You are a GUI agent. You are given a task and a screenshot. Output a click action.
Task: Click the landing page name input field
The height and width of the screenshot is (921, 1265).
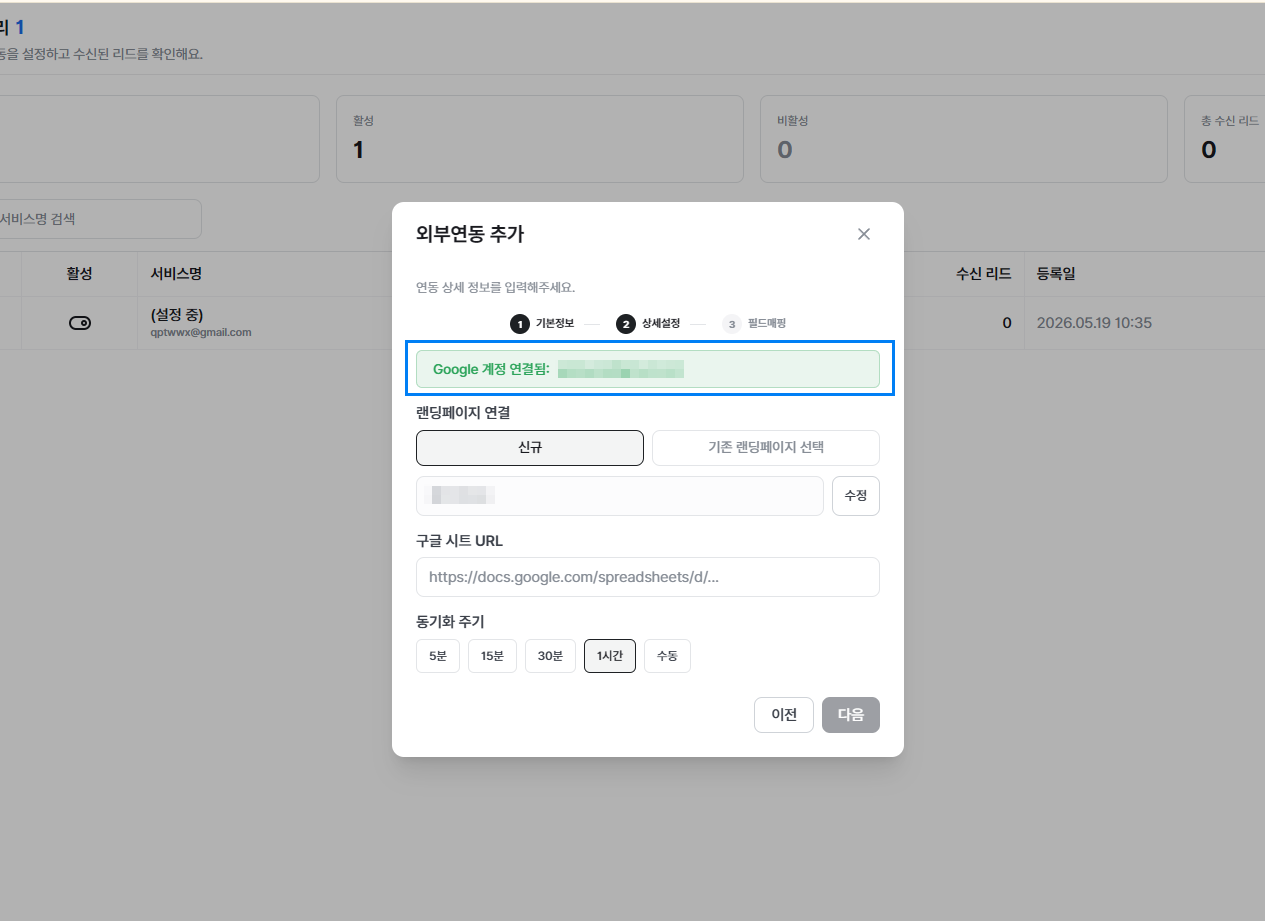tap(620, 496)
